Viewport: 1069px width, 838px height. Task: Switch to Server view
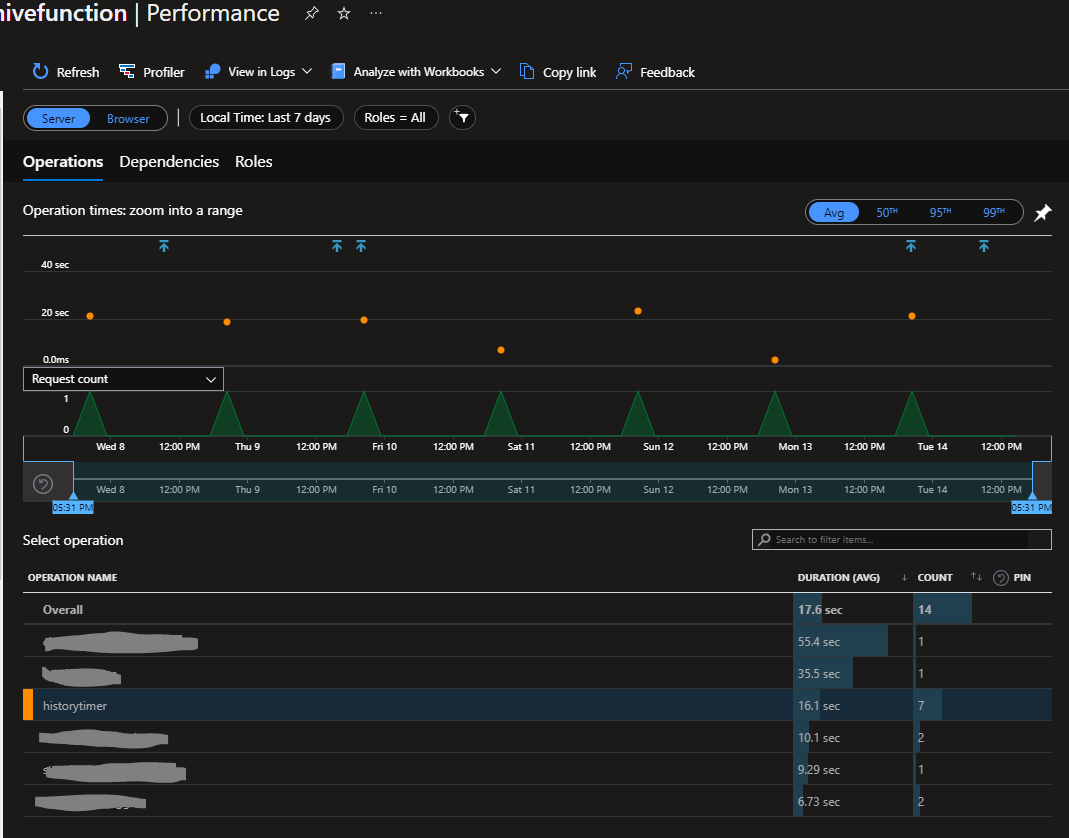[58, 118]
